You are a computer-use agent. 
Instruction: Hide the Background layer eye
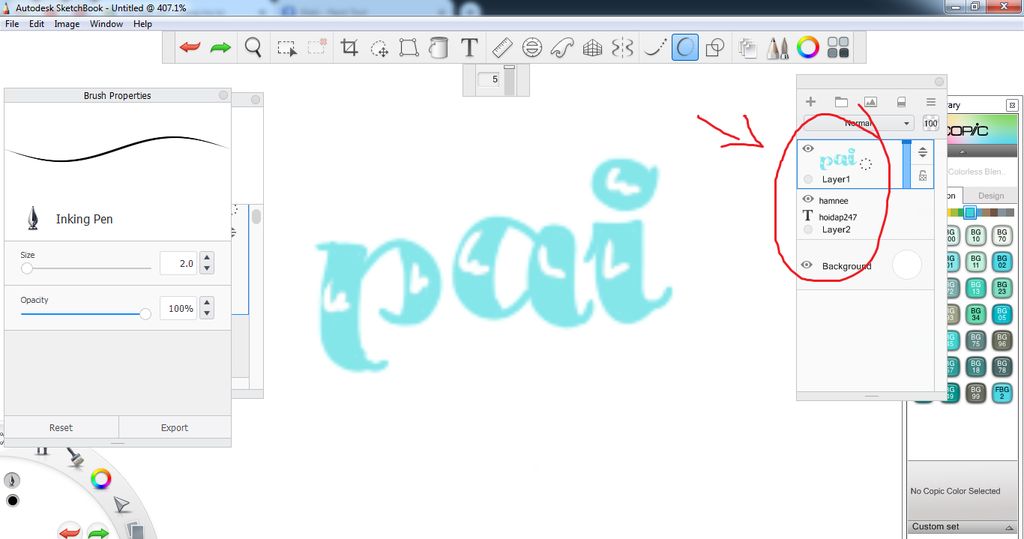807,265
